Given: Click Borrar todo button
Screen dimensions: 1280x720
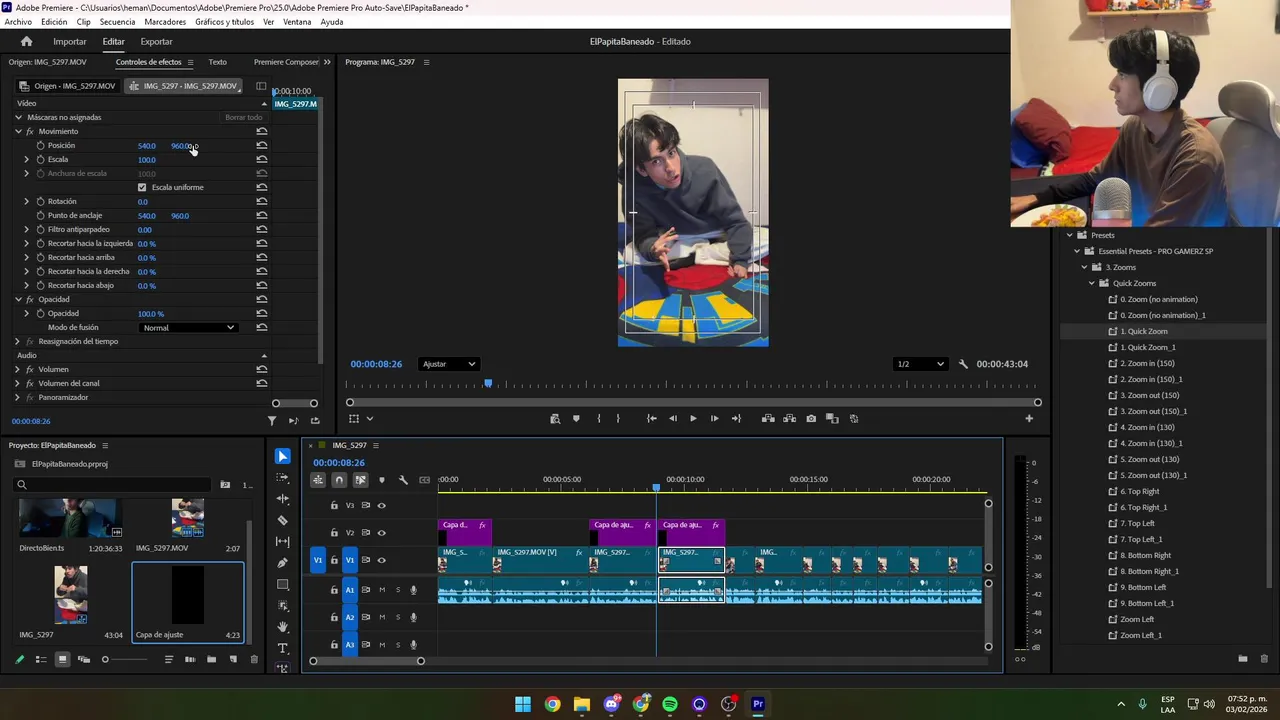Looking at the screenshot, I should pos(243,118).
